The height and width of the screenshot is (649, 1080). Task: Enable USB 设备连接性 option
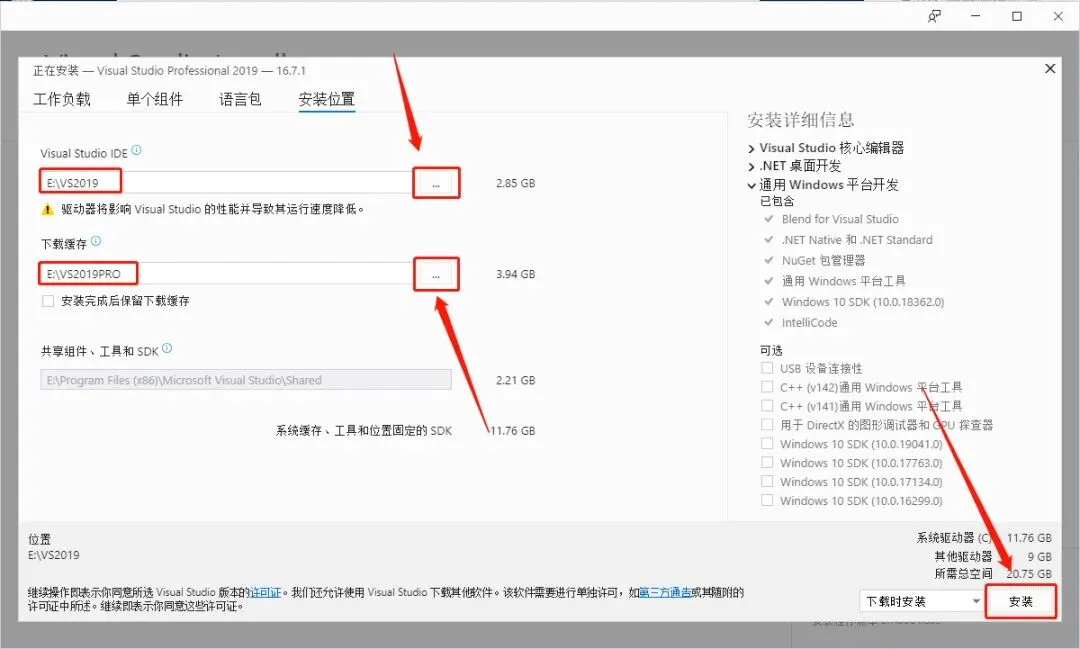click(x=767, y=368)
